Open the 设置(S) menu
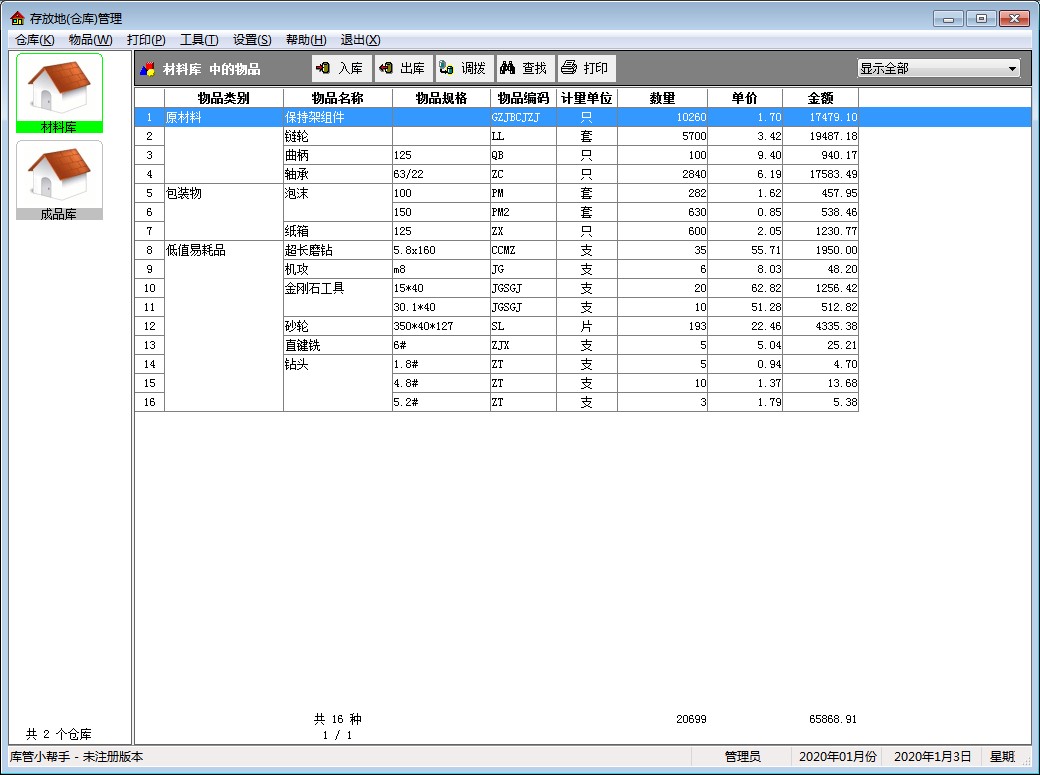 click(251, 40)
